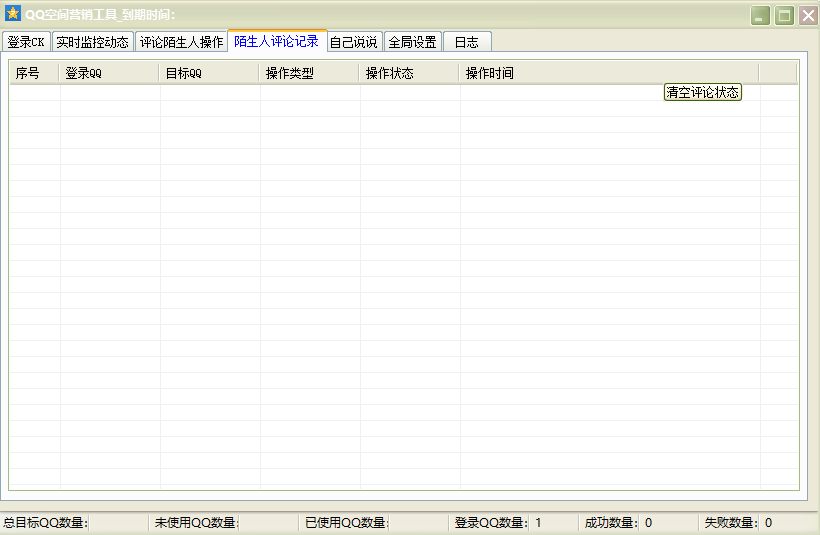The height and width of the screenshot is (535, 820).
Task: Show the 日志 tab
Action: (x=466, y=42)
